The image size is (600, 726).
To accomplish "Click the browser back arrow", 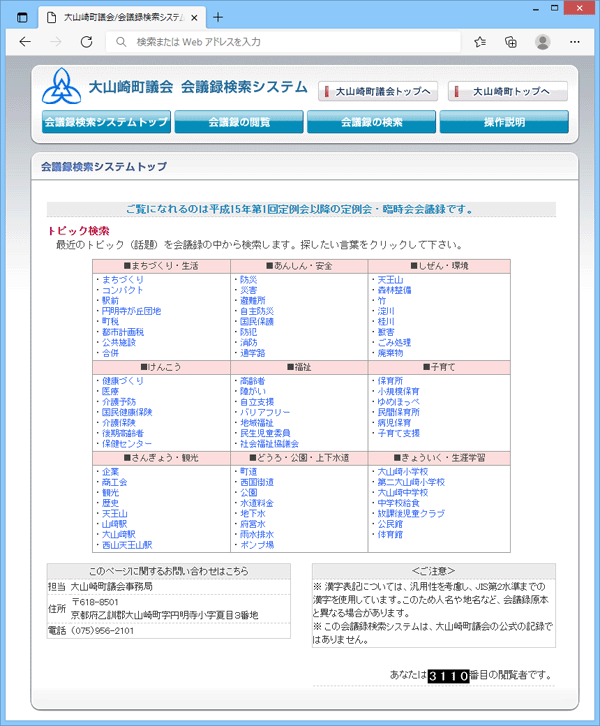I will point(25,42).
